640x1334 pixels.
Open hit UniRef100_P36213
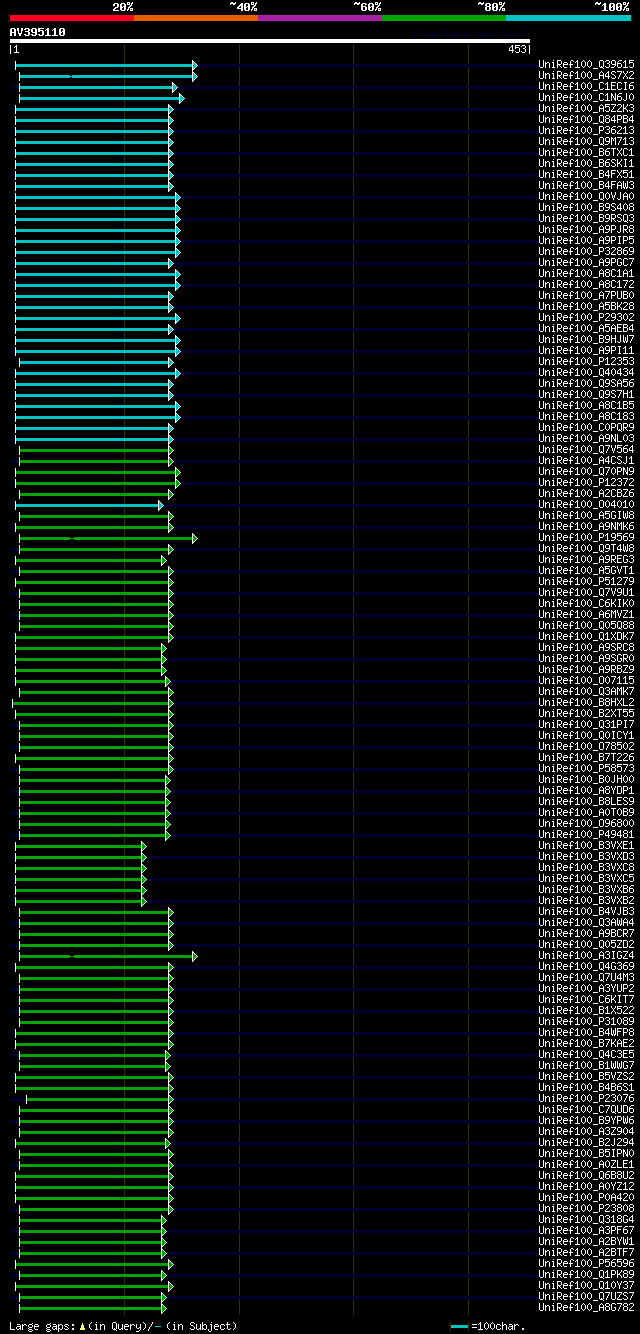tap(586, 130)
